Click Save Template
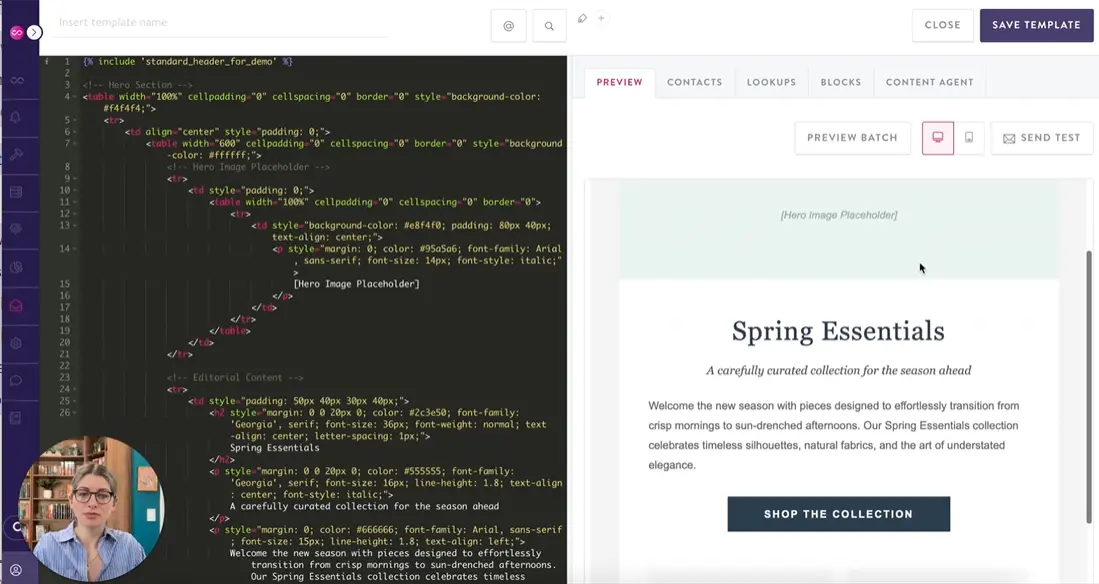Screen dimensions: 1099x584 click(1036, 25)
